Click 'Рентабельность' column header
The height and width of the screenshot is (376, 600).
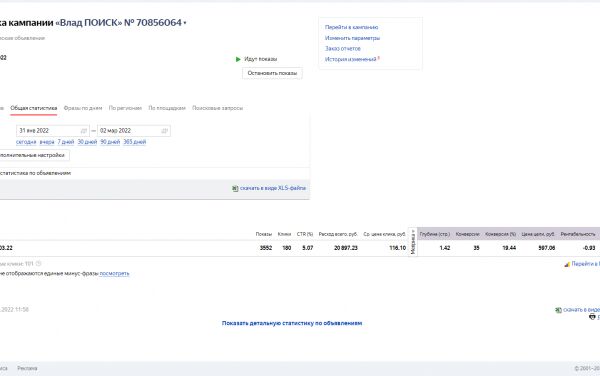coord(578,234)
